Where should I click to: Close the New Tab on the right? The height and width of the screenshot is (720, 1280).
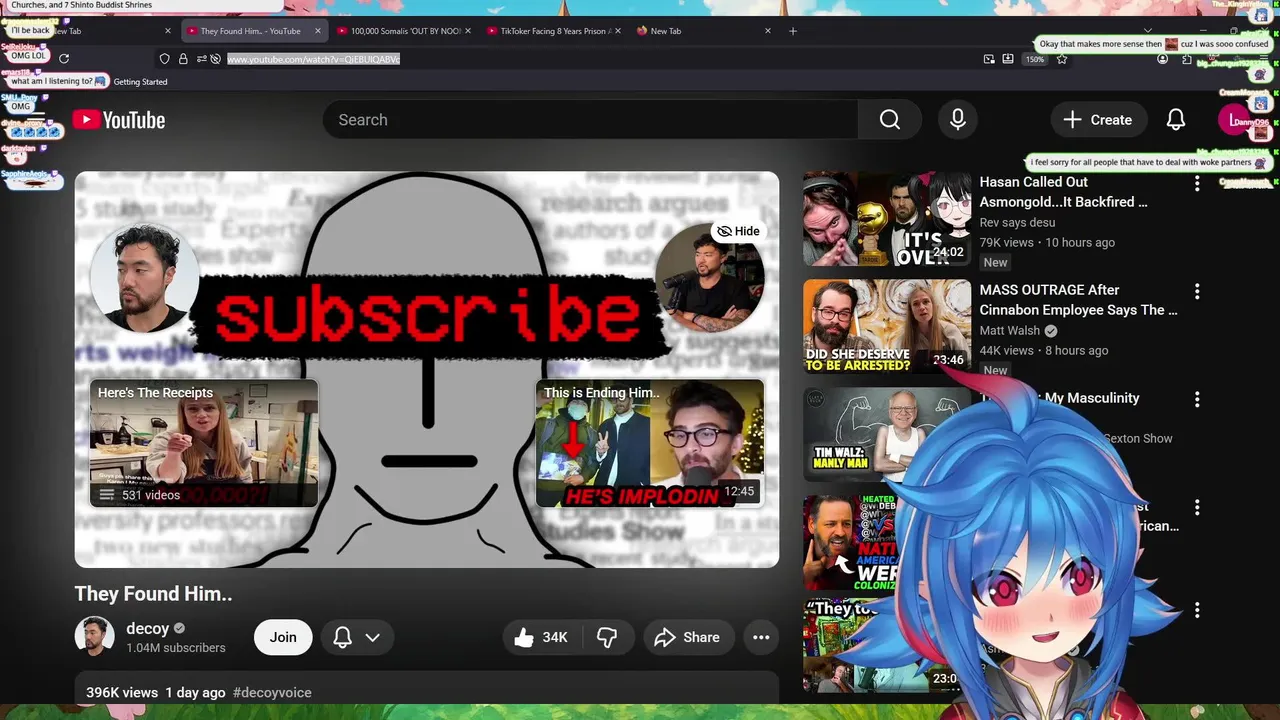pyautogui.click(x=768, y=31)
